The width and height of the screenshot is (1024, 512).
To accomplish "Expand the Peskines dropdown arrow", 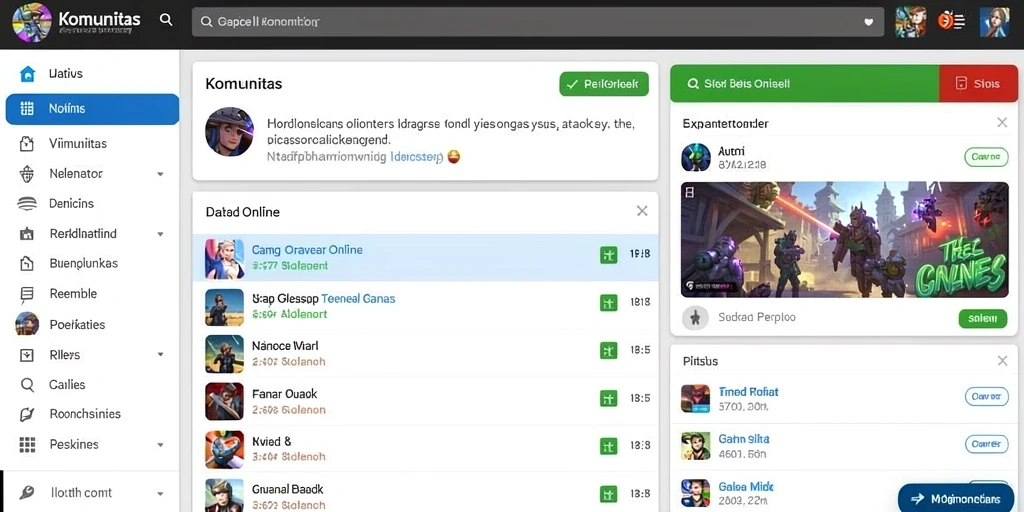I will [160, 445].
